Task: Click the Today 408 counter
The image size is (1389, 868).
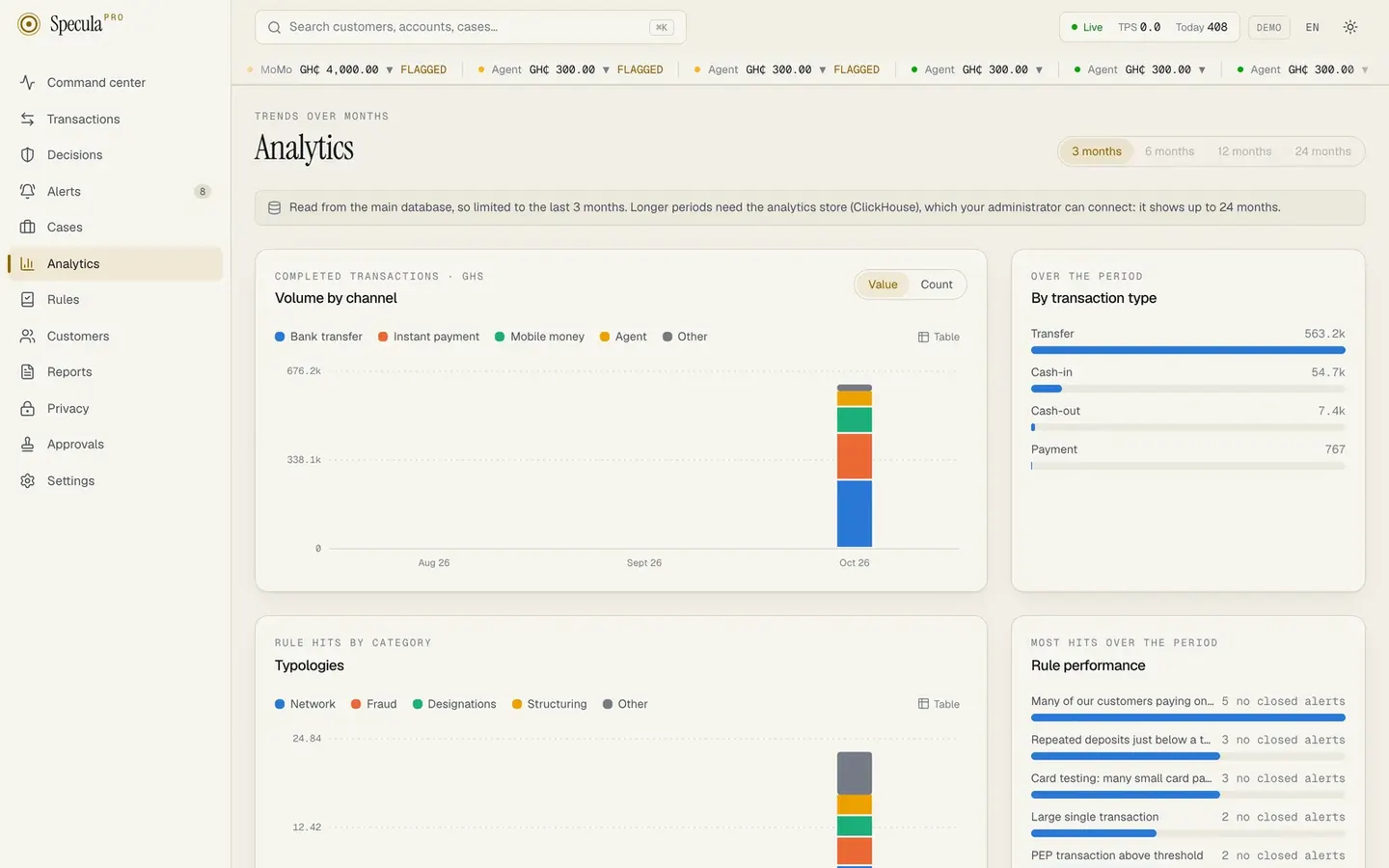Action: pos(1202,27)
